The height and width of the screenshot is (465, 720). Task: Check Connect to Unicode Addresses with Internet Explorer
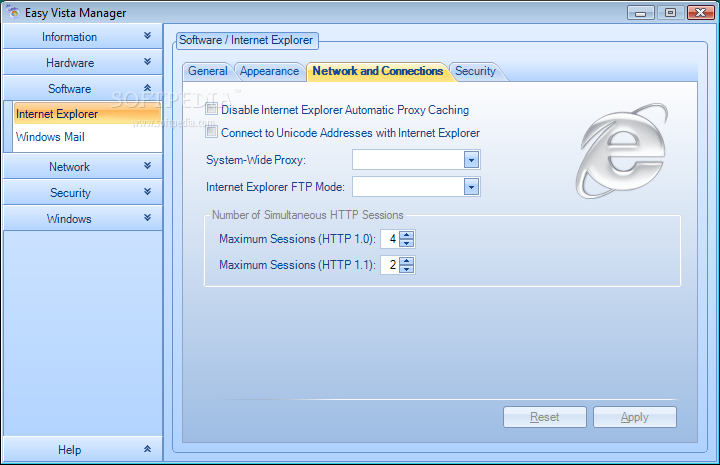click(x=211, y=132)
